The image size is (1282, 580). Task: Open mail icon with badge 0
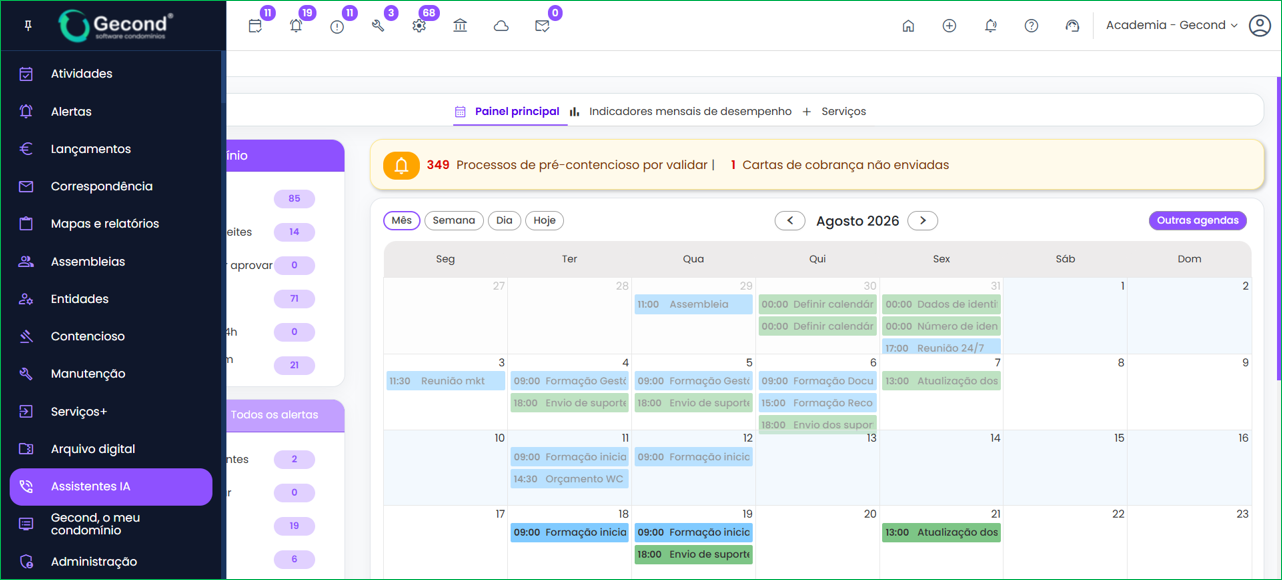(542, 26)
